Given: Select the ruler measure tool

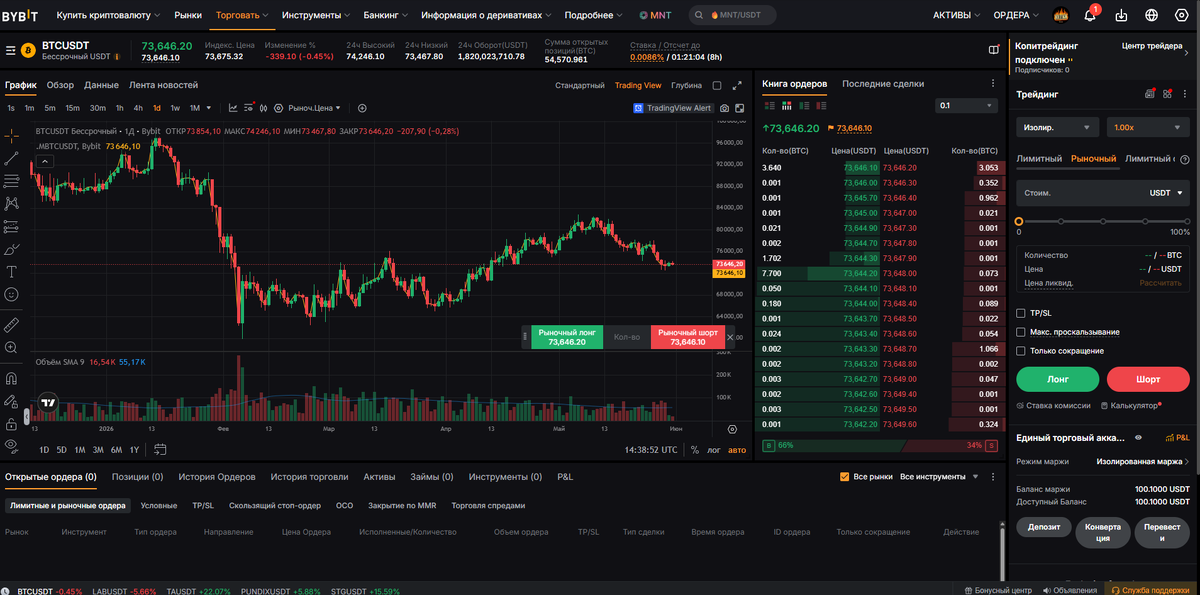Looking at the screenshot, I should click(11, 324).
